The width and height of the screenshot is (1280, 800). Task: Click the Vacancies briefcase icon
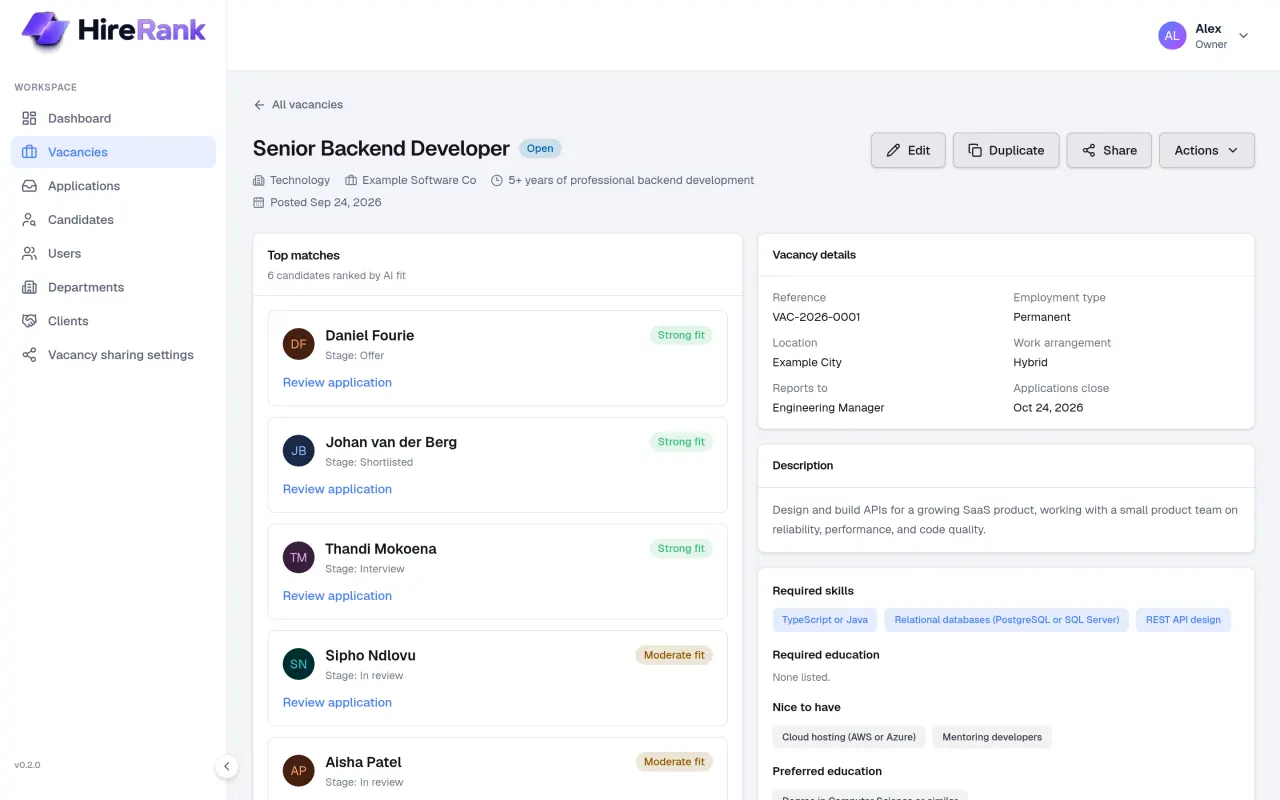click(x=29, y=152)
